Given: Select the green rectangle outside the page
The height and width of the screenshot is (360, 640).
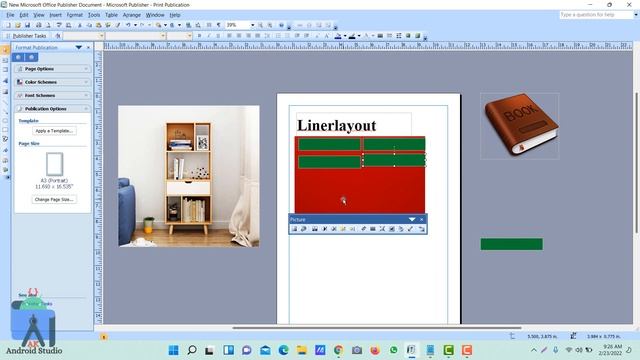Looking at the screenshot, I should click(x=511, y=244).
